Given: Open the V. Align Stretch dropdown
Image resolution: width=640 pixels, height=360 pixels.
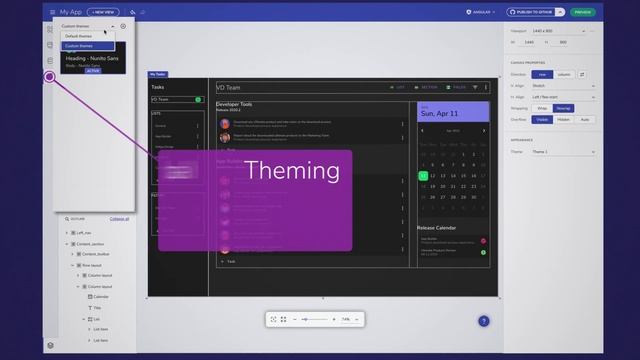Looking at the screenshot, I should [x=563, y=86].
